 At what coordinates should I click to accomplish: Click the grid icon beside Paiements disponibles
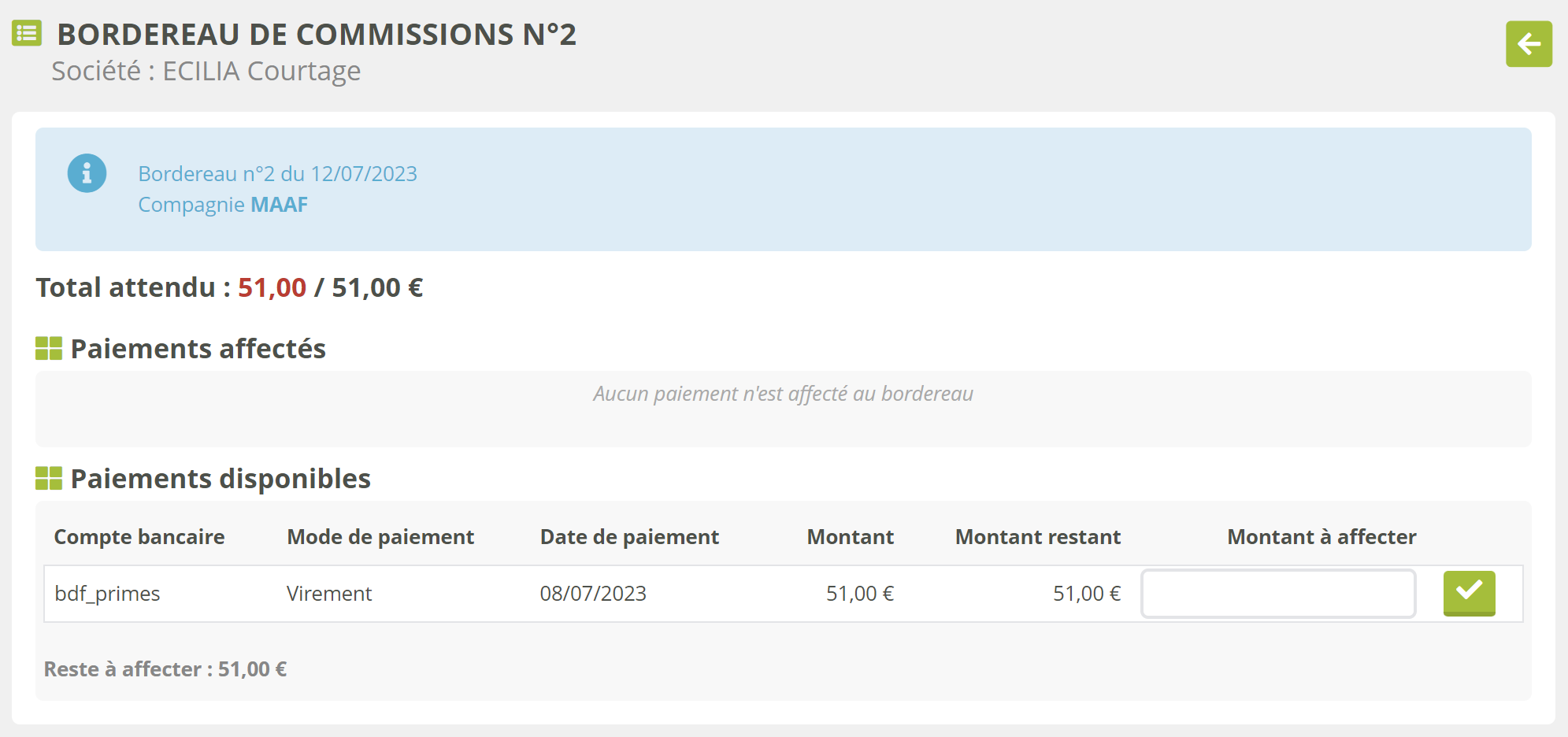(x=49, y=478)
